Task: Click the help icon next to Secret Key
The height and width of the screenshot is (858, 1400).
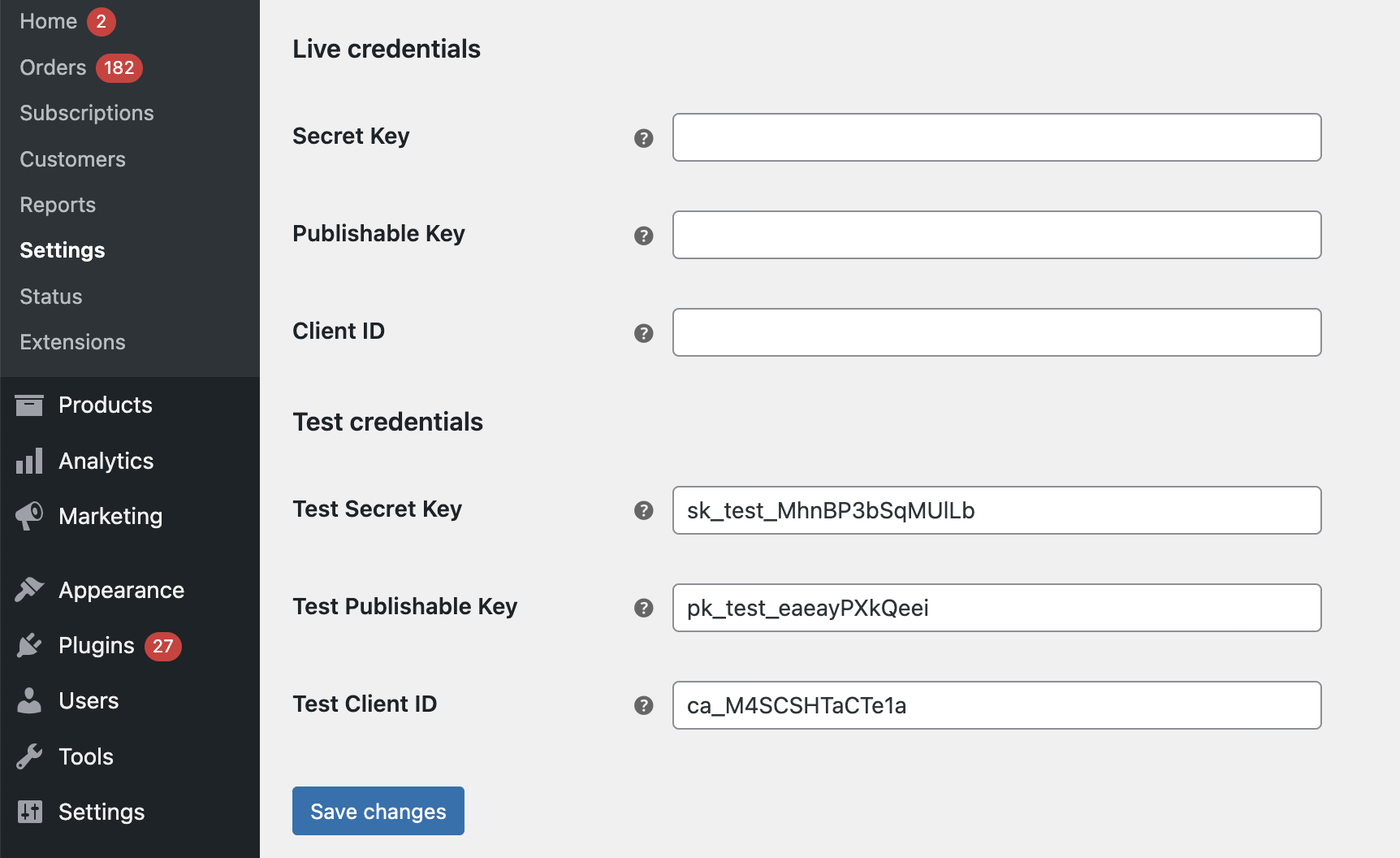Action: pyautogui.click(x=643, y=138)
